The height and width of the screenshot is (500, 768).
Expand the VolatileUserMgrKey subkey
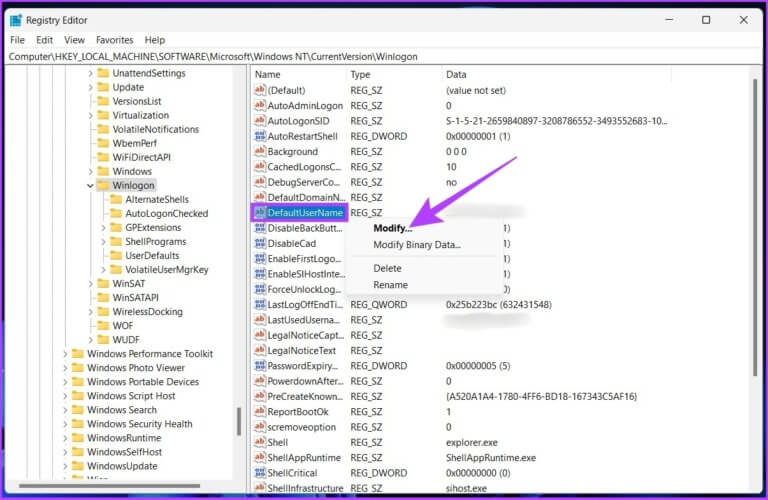tap(103, 270)
